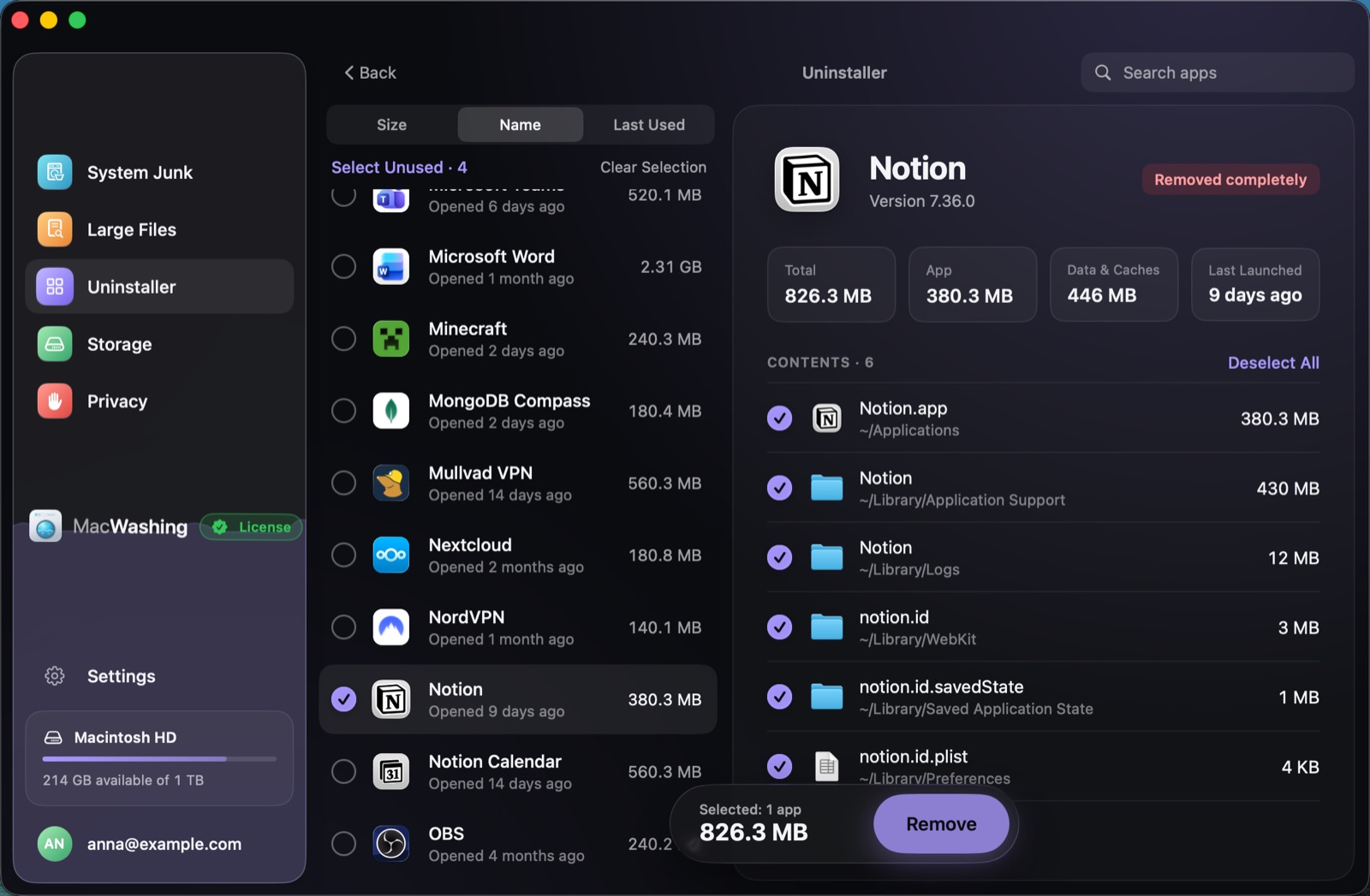Uncheck the Notion app in the list
The image size is (1370, 896).
(x=343, y=699)
